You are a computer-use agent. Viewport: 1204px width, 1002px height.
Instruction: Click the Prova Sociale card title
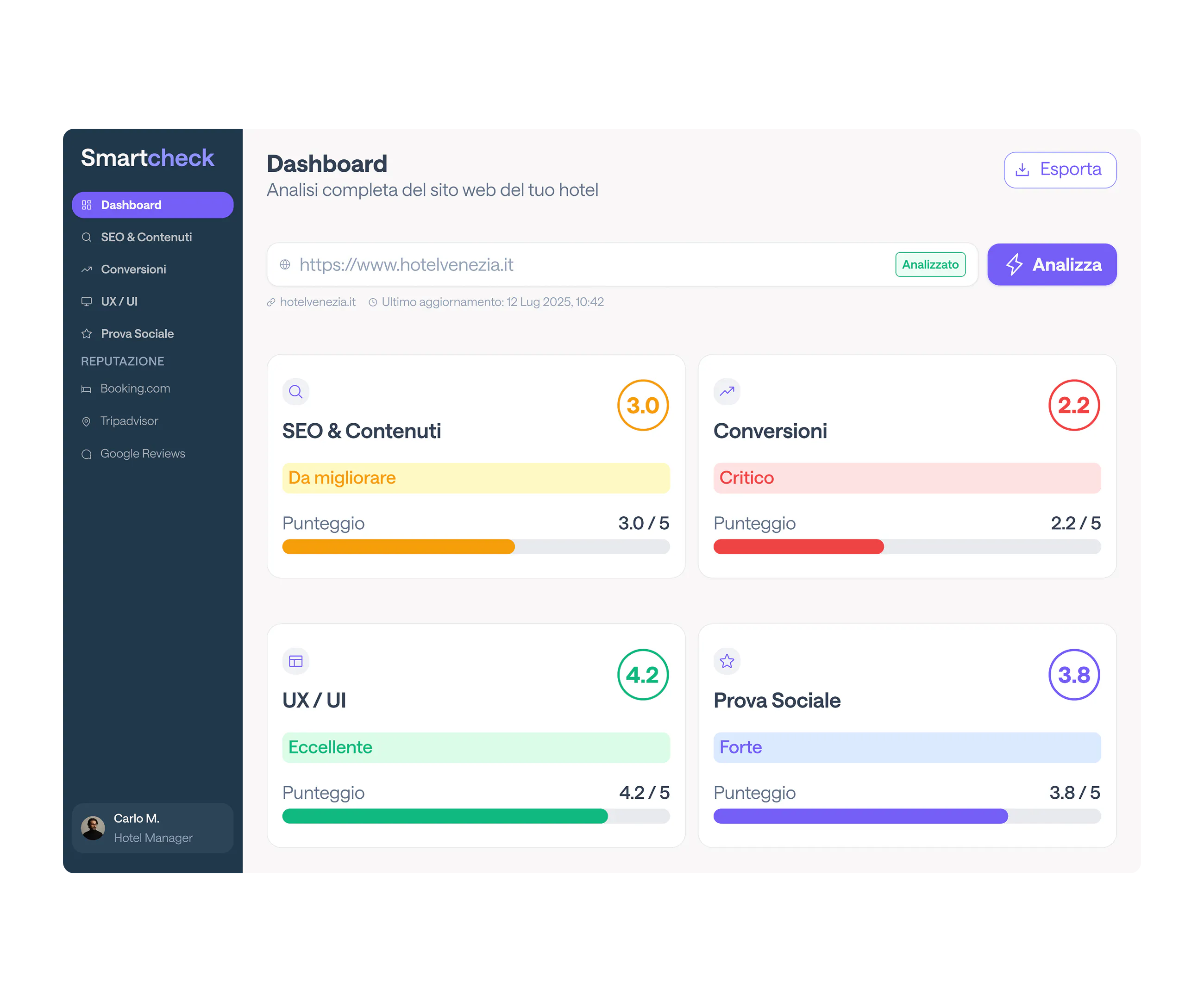point(777,701)
